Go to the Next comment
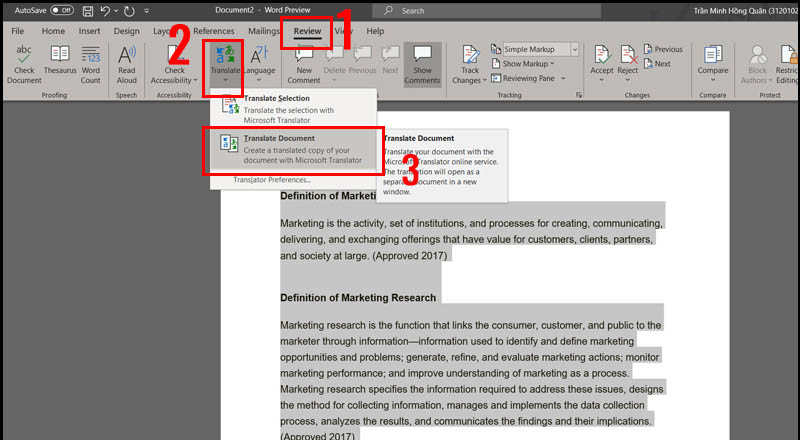This screenshot has width=800, height=440. click(x=390, y=59)
